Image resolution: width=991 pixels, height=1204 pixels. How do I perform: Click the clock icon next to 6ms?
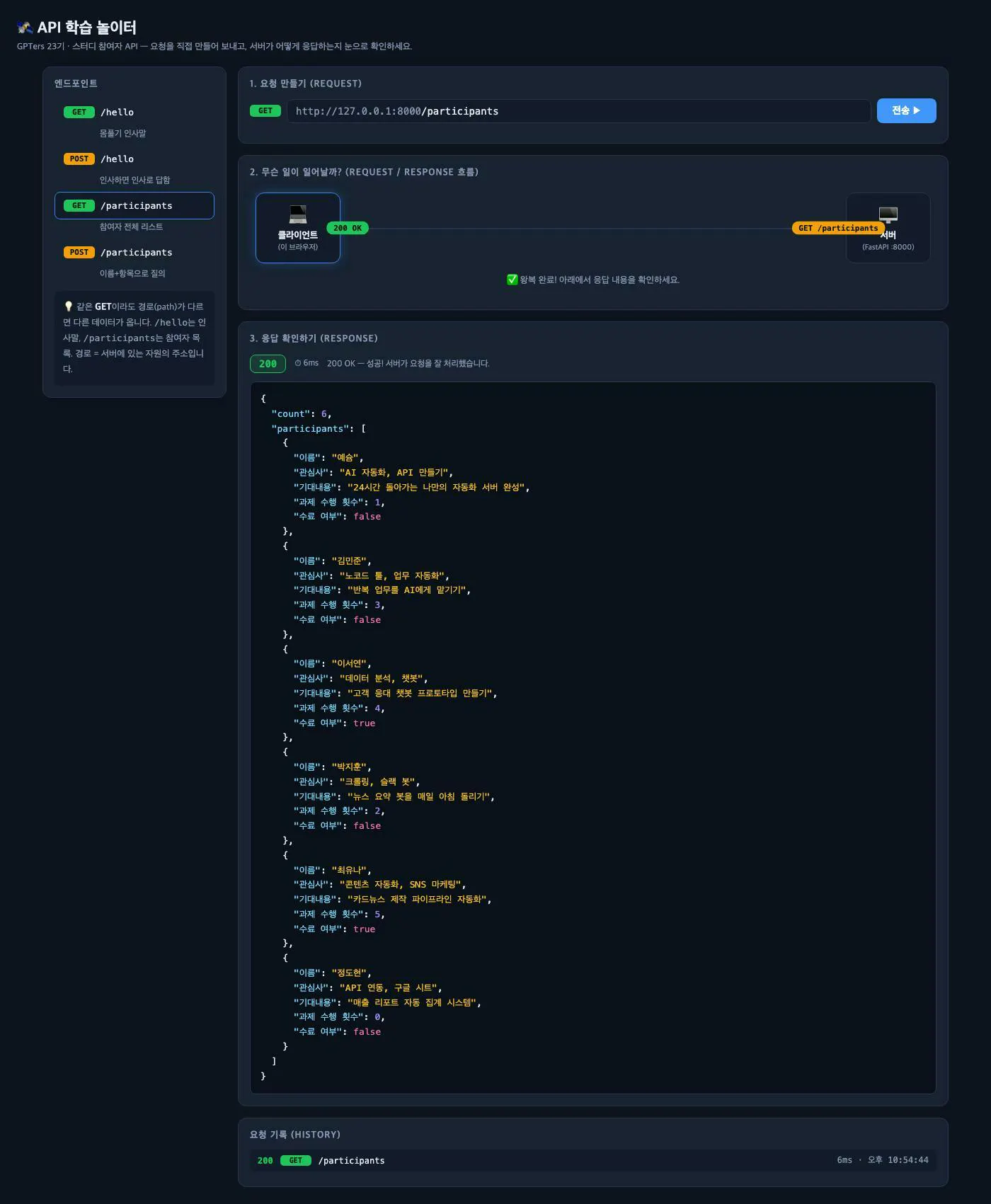pos(298,363)
